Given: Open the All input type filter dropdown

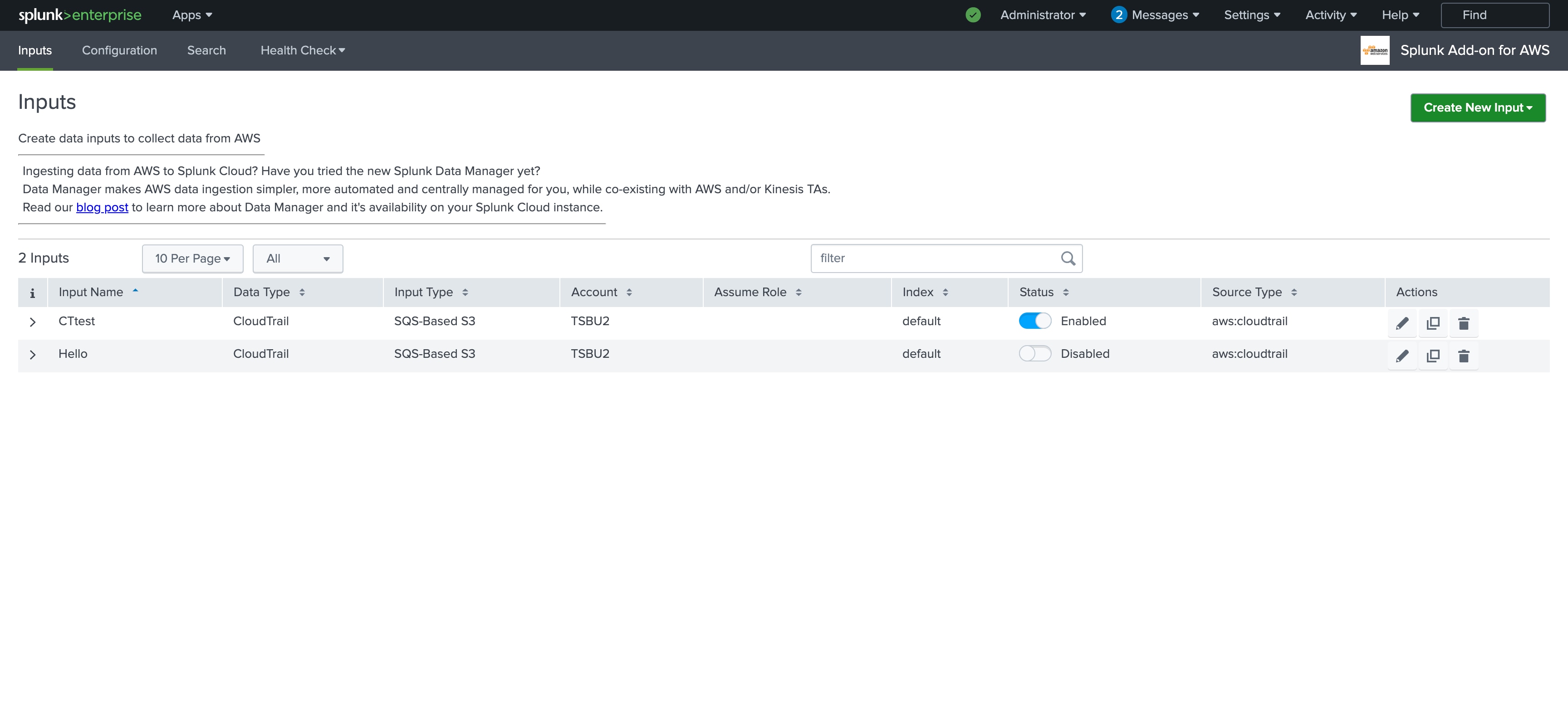Looking at the screenshot, I should click(x=298, y=259).
